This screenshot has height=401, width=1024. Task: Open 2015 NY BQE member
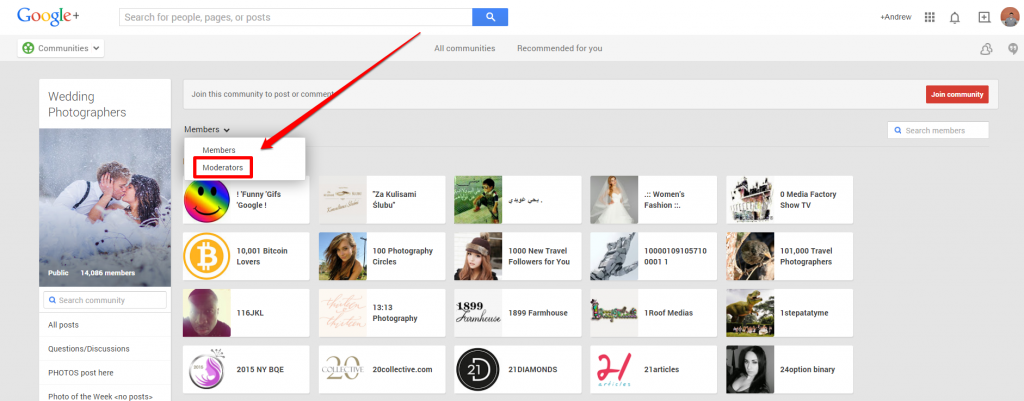click(246, 369)
